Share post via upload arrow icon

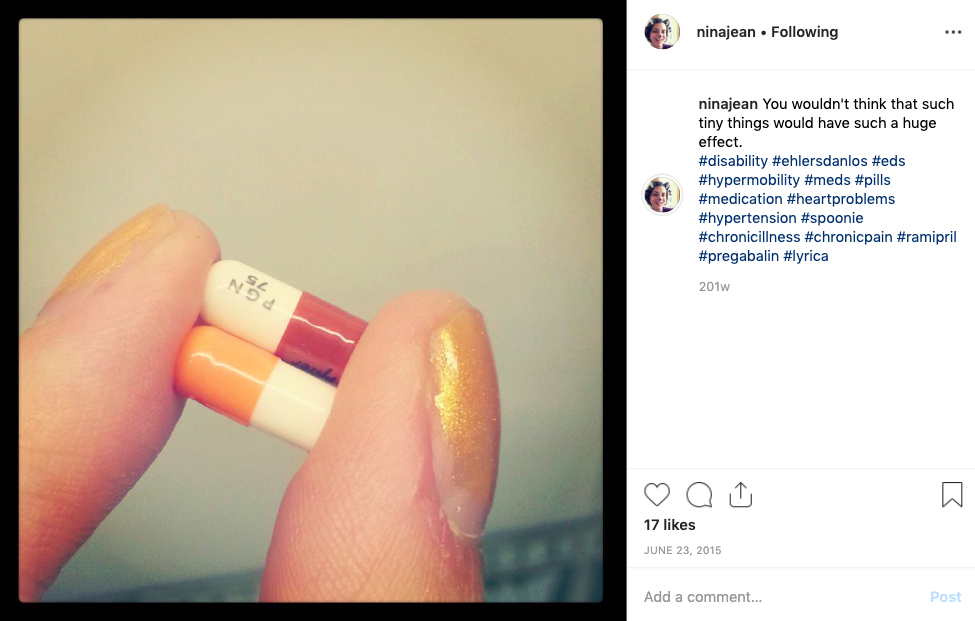point(741,494)
